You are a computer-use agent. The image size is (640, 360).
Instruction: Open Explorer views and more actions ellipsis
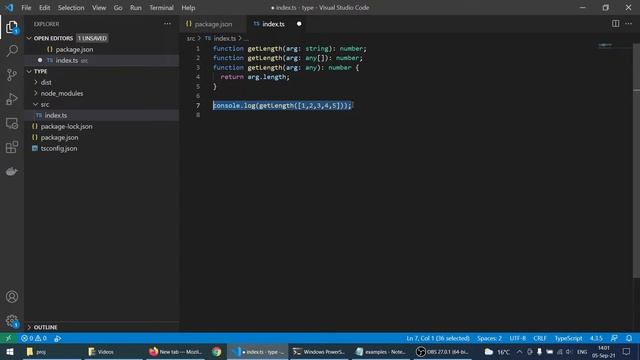(x=167, y=24)
